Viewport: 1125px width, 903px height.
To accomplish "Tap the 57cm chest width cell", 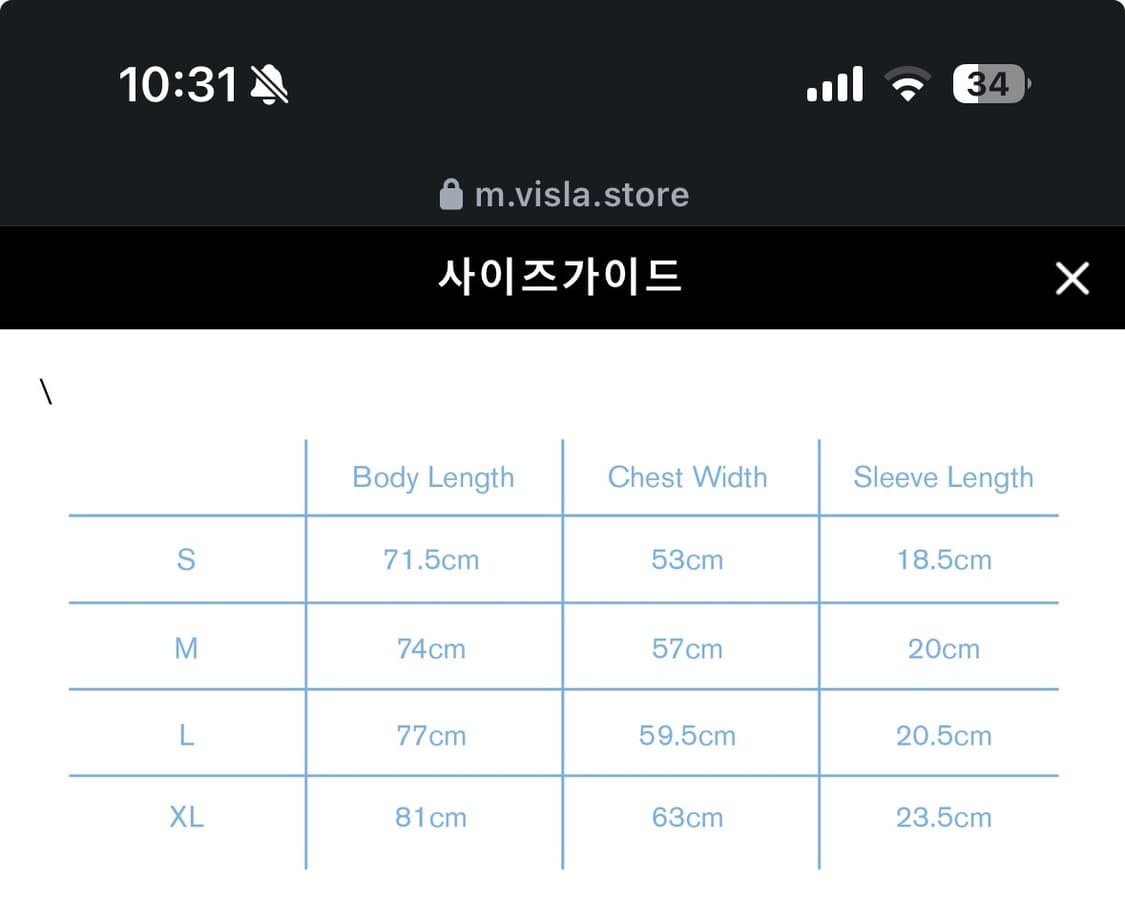I will pyautogui.click(x=687, y=649).
